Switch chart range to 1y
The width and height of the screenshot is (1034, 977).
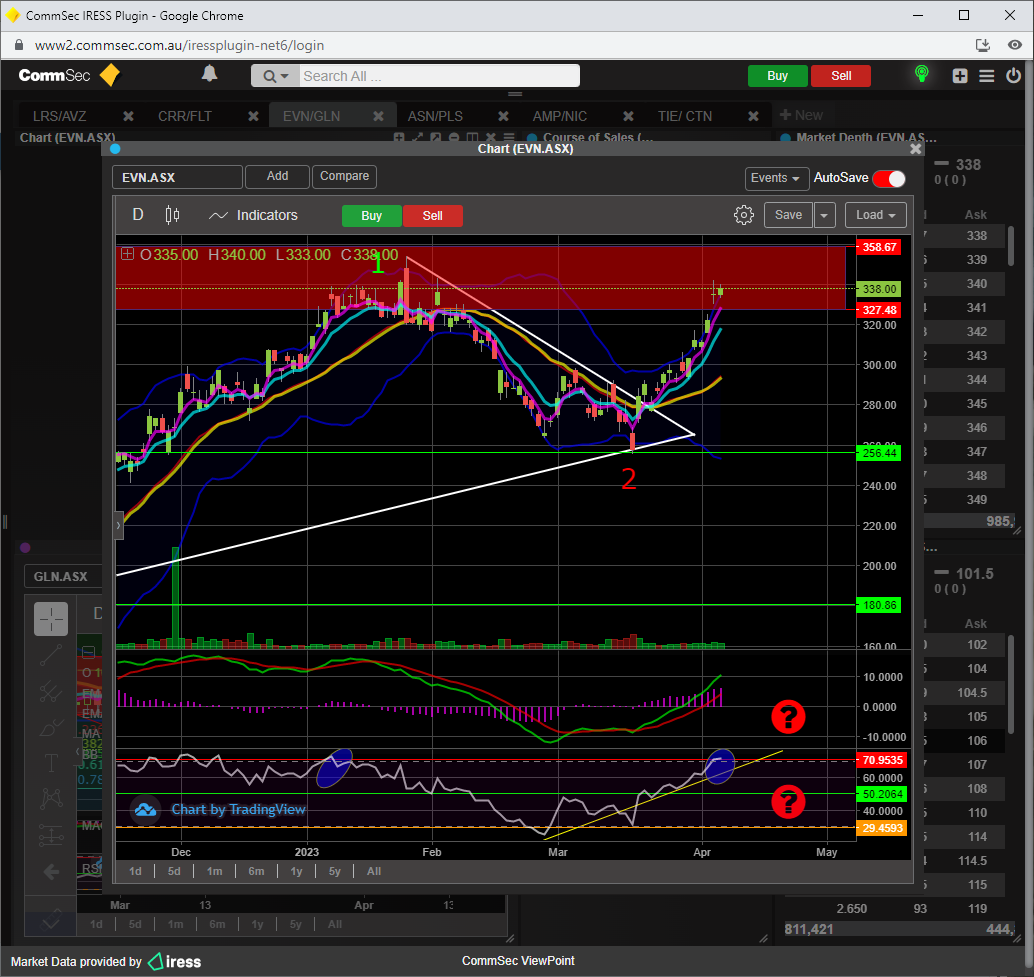296,871
